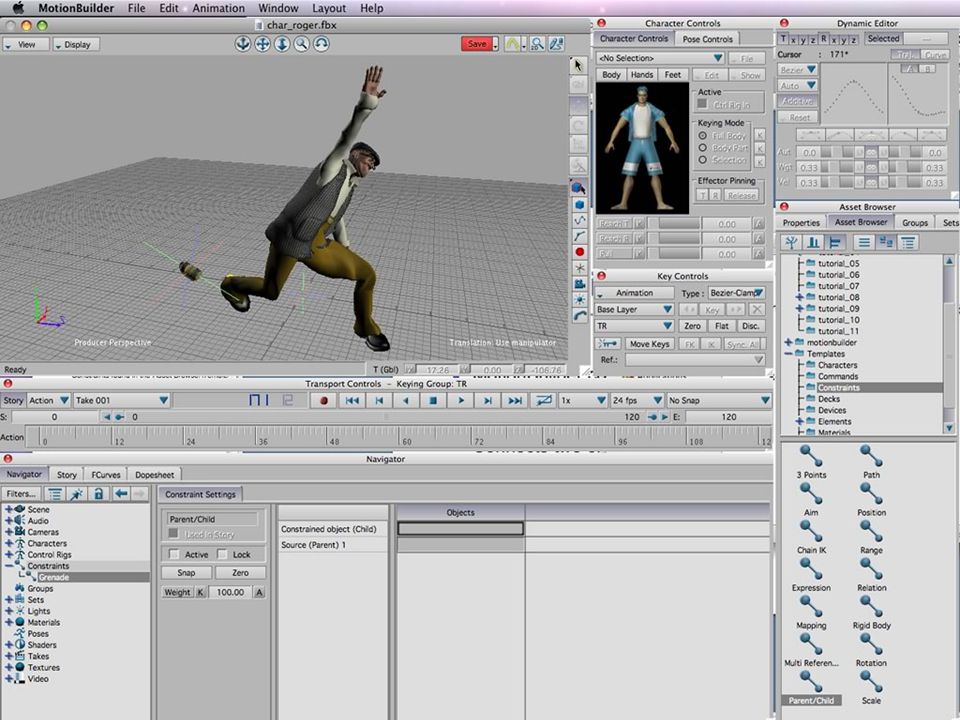This screenshot has width=960, height=720.
Task: Toggle Used in Story checkbox
Action: [x=173, y=534]
